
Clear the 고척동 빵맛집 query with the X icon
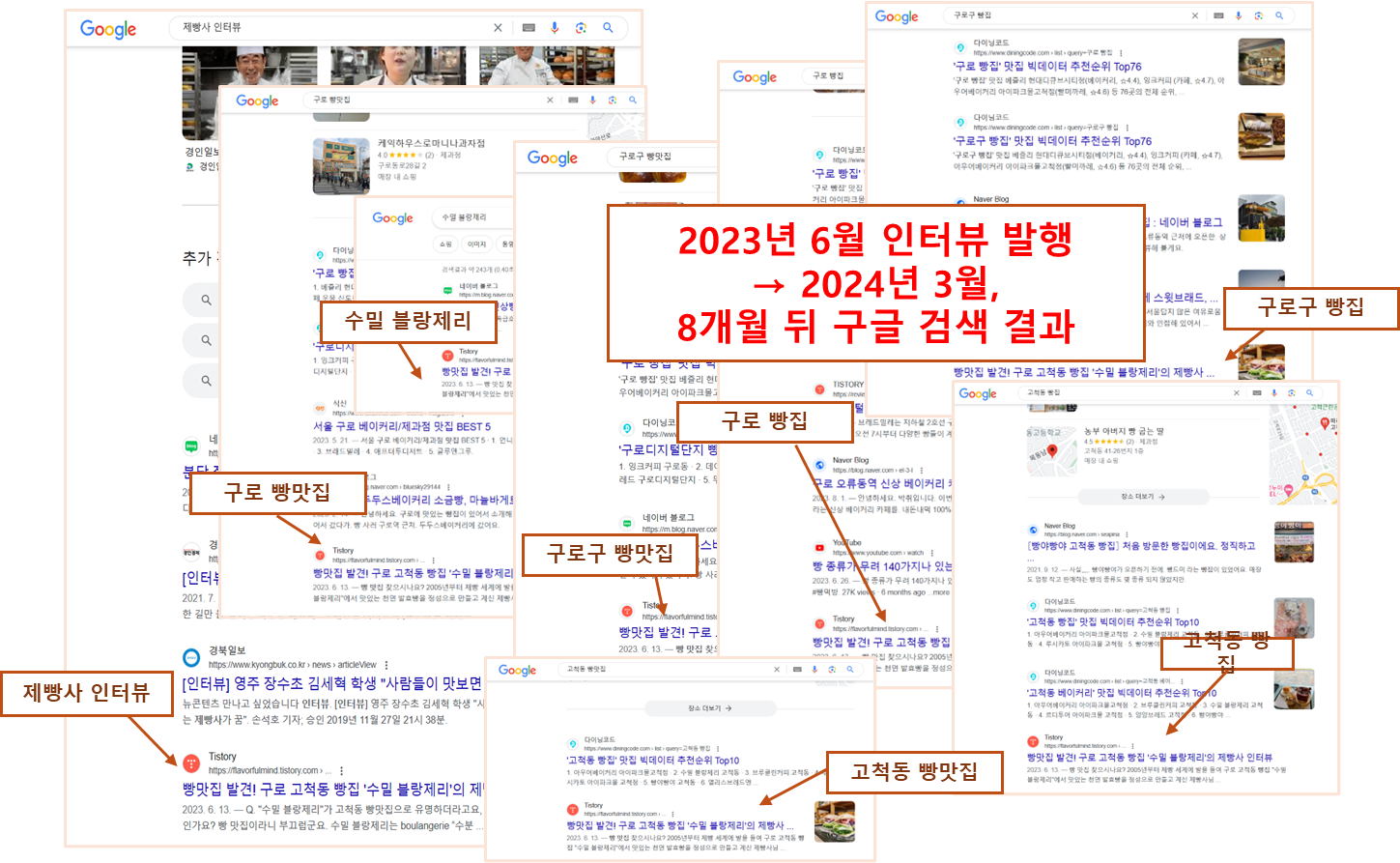[777, 669]
